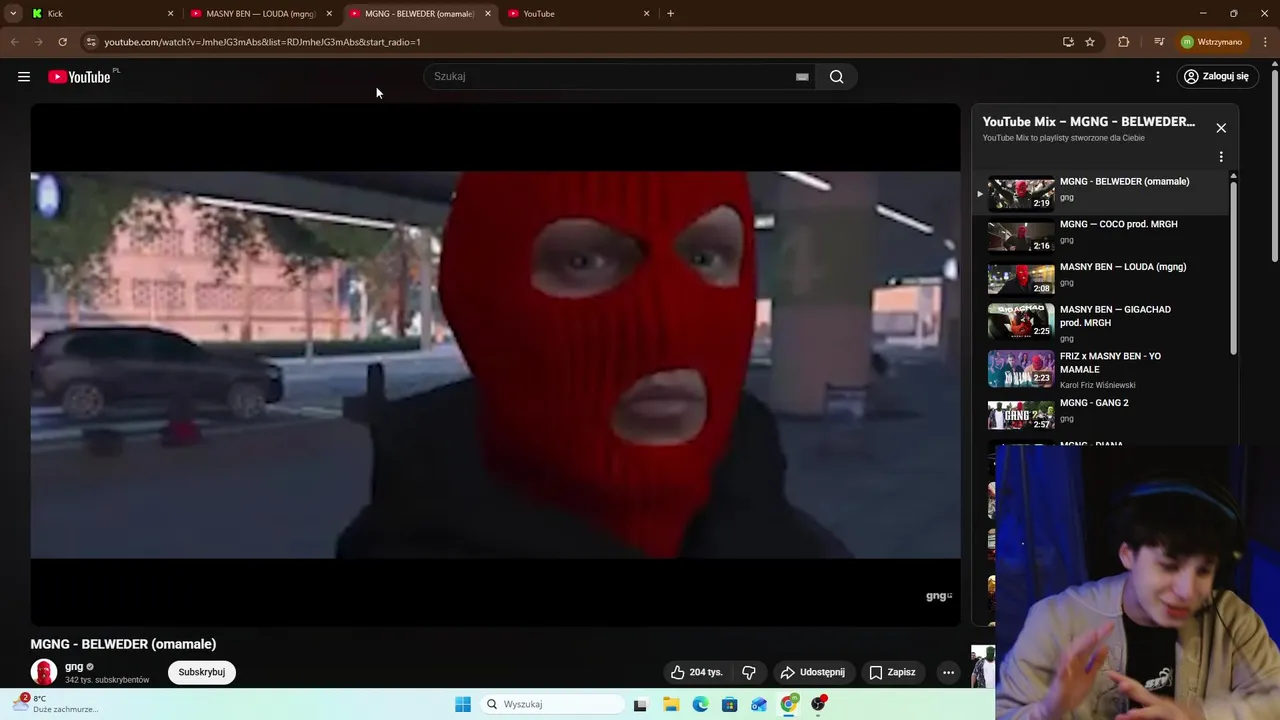Open the tab search dropdown arrow
1280x720 pixels.
click(x=13, y=13)
